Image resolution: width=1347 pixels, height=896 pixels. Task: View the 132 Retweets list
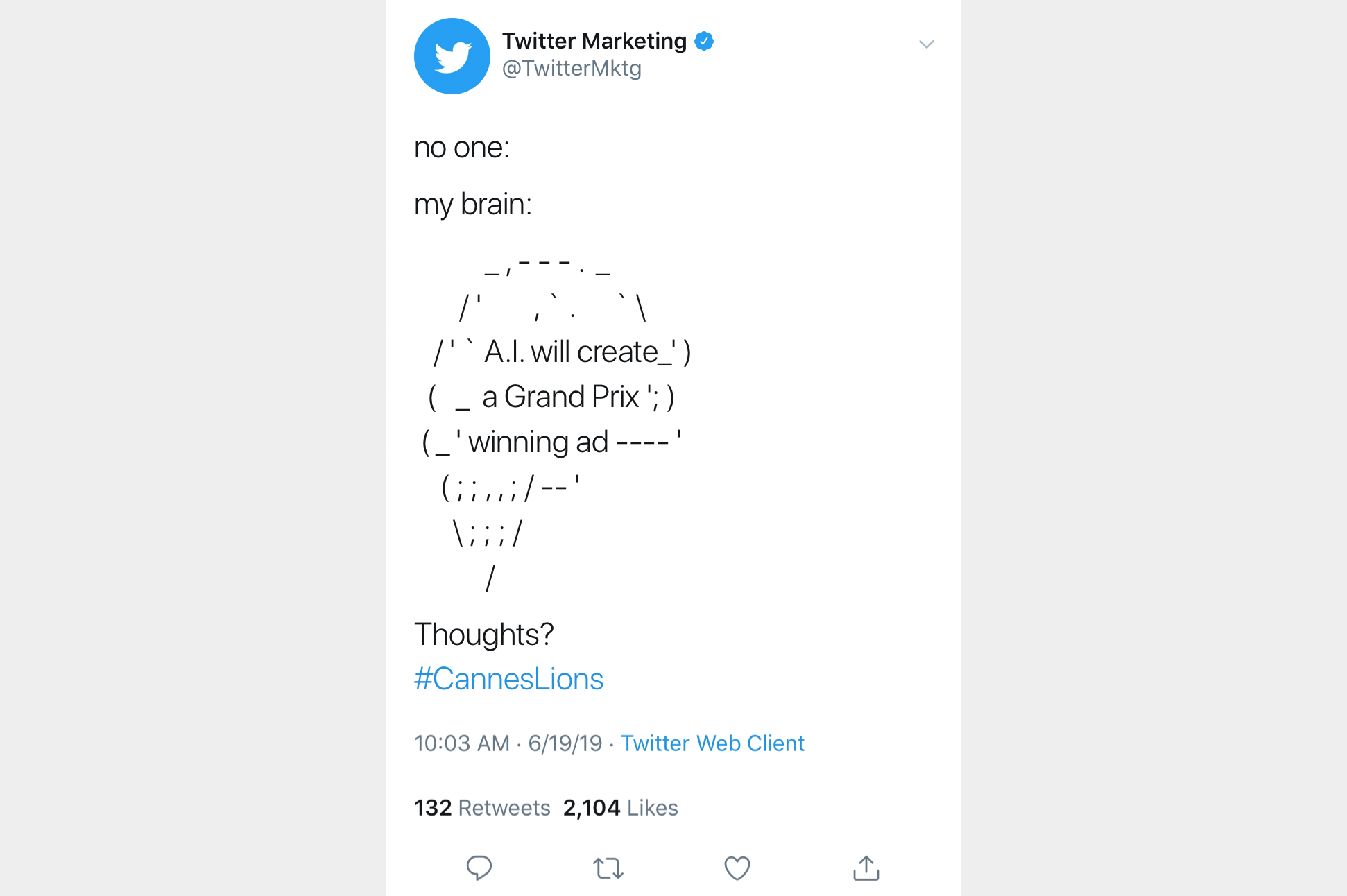(x=482, y=808)
